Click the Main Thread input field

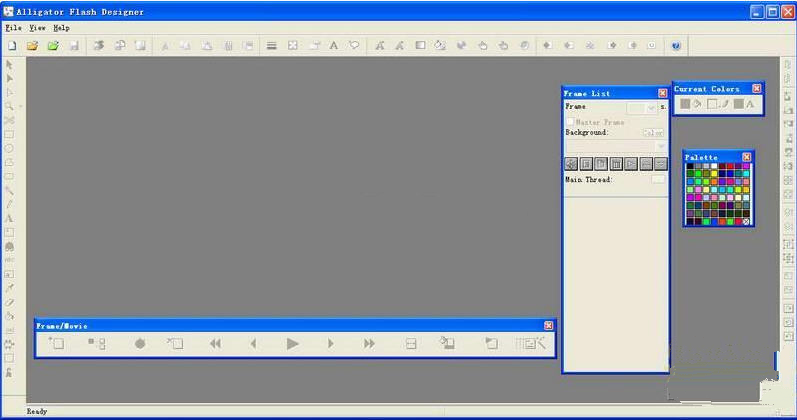[x=658, y=179]
